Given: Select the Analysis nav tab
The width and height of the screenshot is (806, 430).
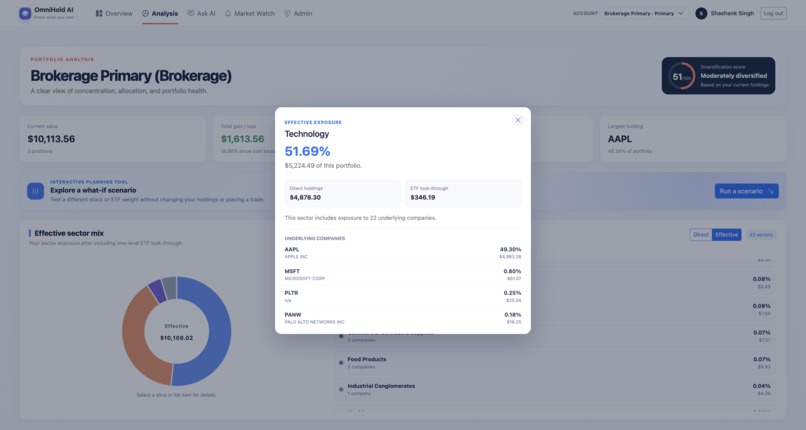Looking at the screenshot, I should click(160, 13).
